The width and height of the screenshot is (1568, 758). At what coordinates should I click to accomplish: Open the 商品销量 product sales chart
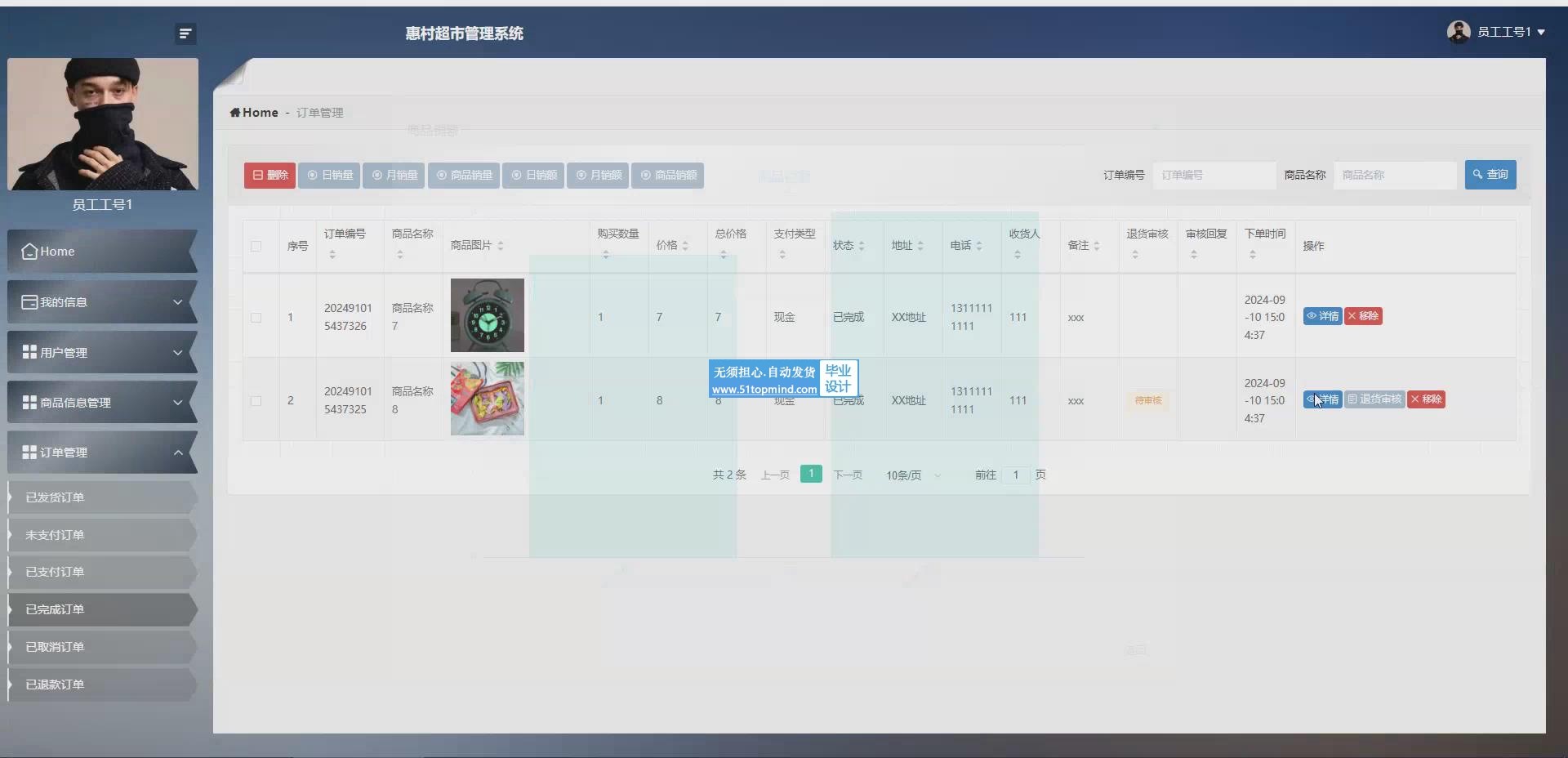tap(464, 175)
